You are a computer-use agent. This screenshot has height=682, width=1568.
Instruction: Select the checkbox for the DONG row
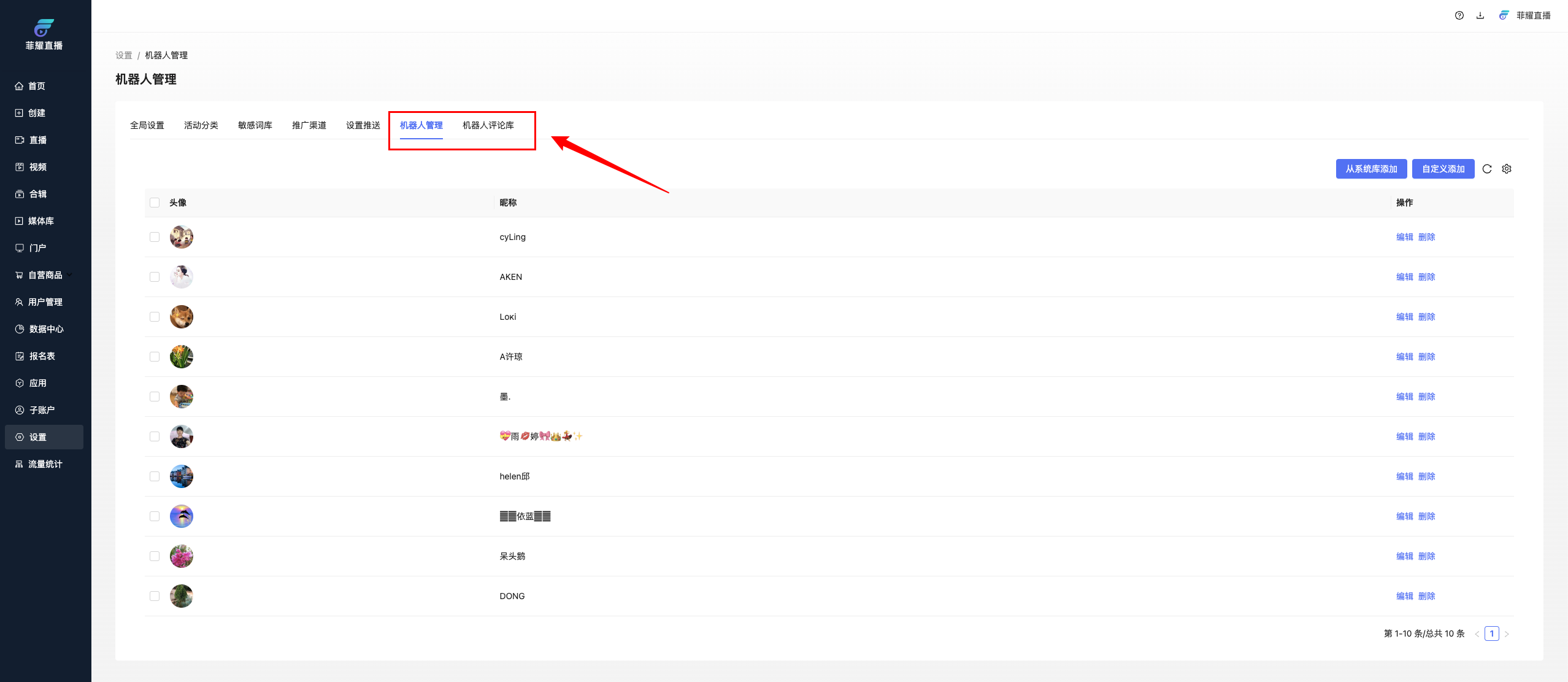click(155, 596)
